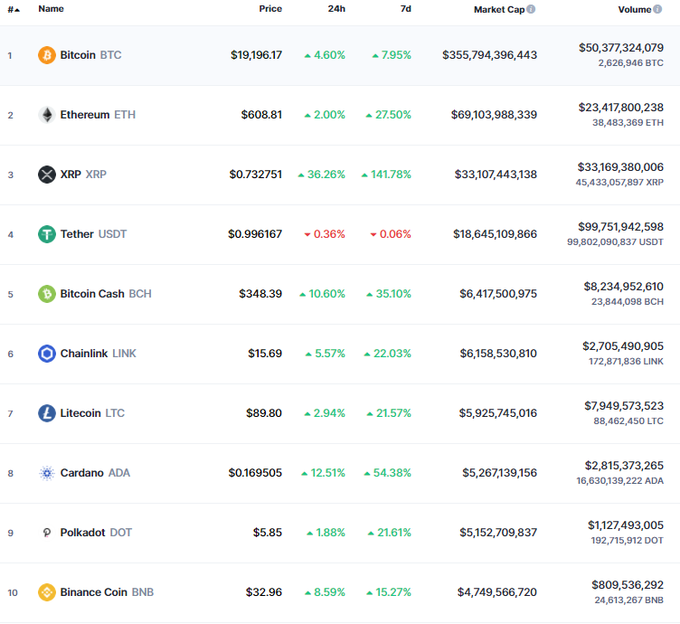Open the Bitcoin Cash BCH name link

tap(106, 294)
